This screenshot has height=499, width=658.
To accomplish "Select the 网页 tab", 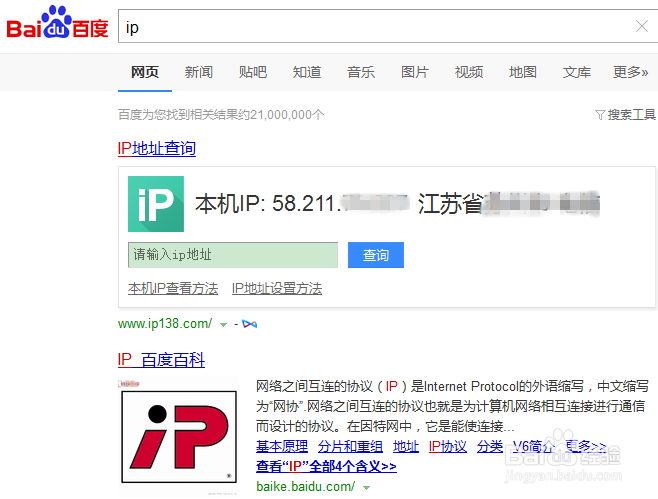I will [145, 72].
